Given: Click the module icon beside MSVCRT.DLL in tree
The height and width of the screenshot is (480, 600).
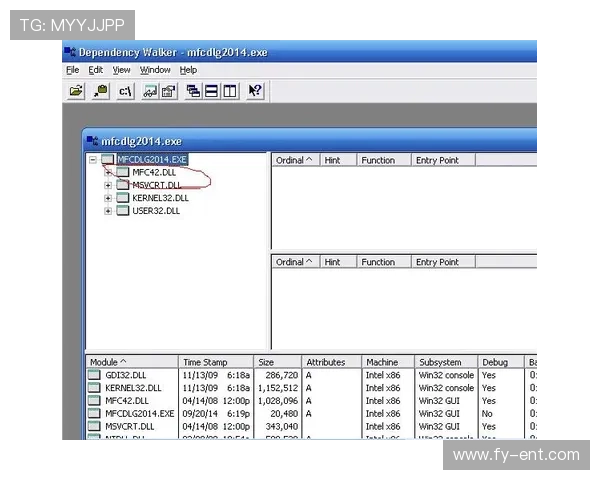Looking at the screenshot, I should click(122, 185).
